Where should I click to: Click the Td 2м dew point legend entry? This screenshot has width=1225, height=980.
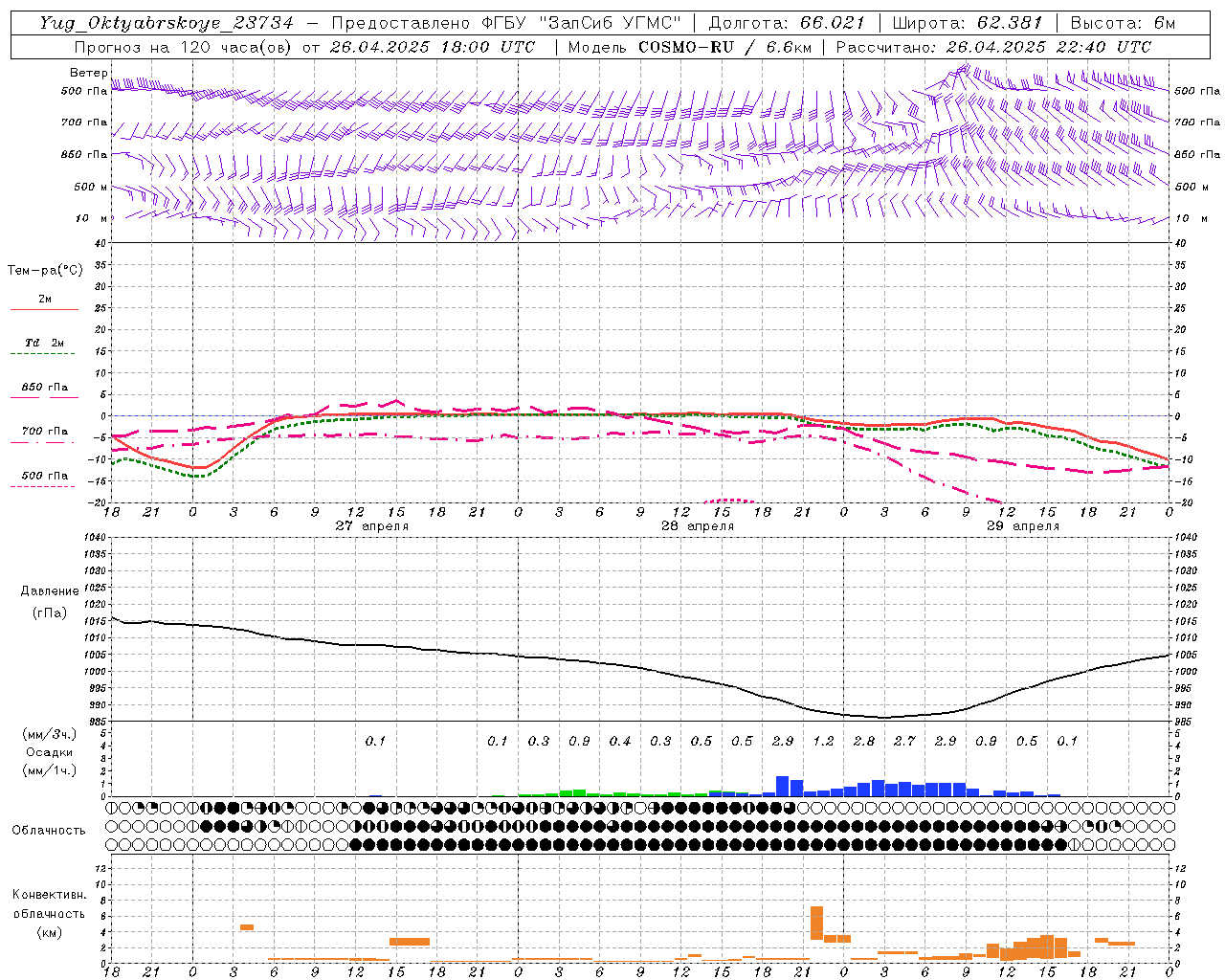coord(44,343)
